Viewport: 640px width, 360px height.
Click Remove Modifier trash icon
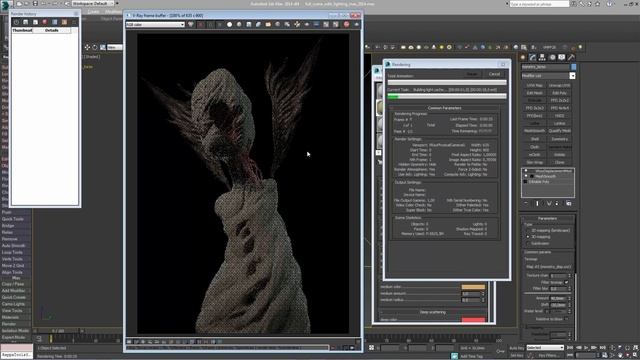tap(557, 203)
